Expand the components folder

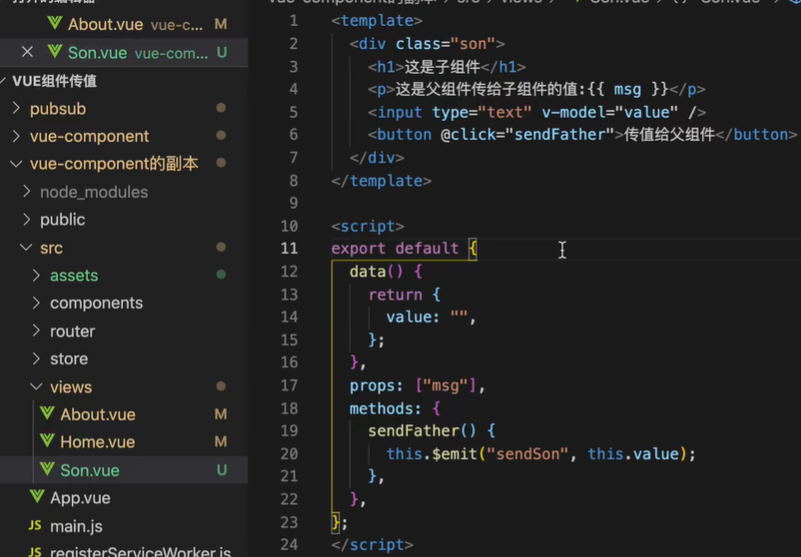tap(36, 303)
